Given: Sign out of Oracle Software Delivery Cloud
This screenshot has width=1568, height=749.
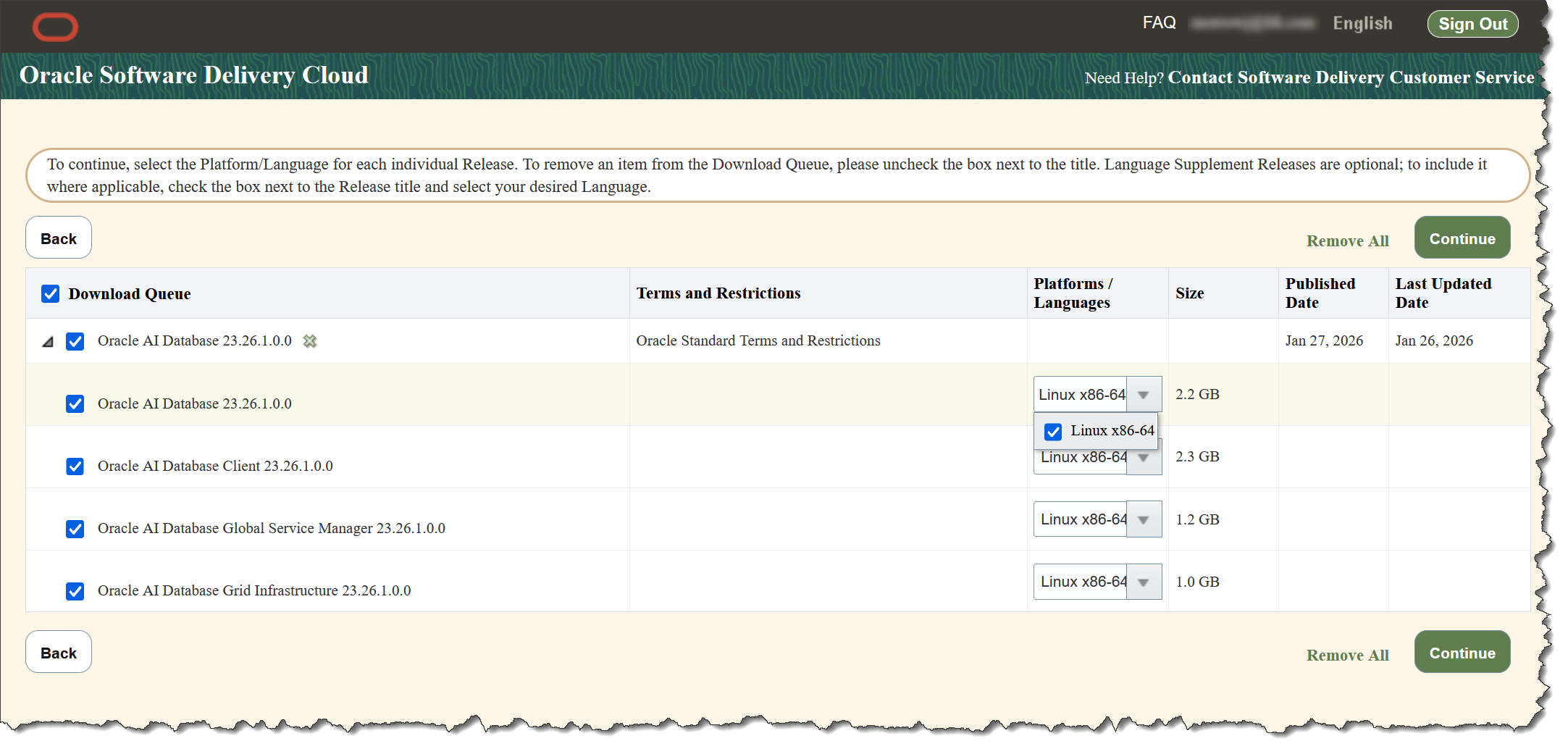Looking at the screenshot, I should click(x=1472, y=24).
